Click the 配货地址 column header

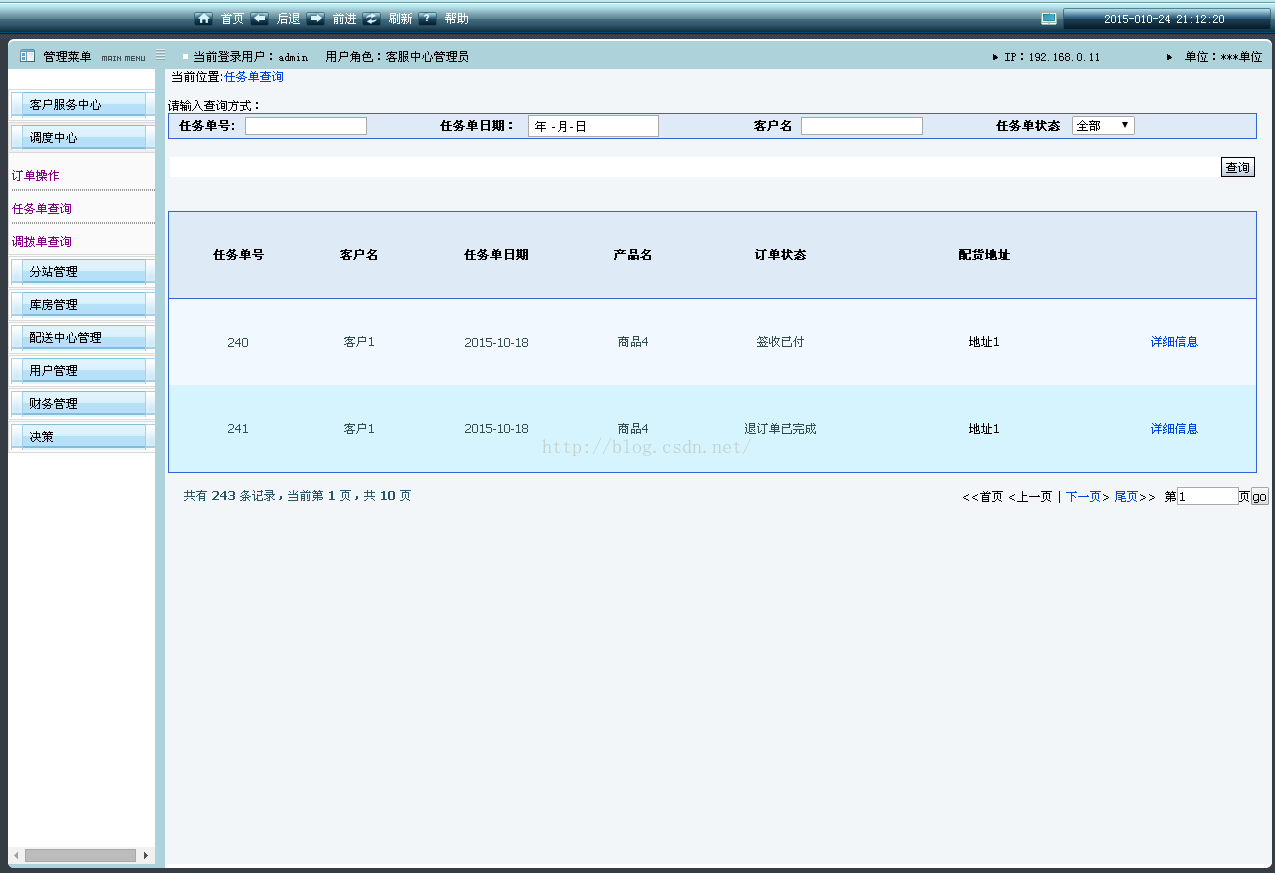tap(984, 255)
